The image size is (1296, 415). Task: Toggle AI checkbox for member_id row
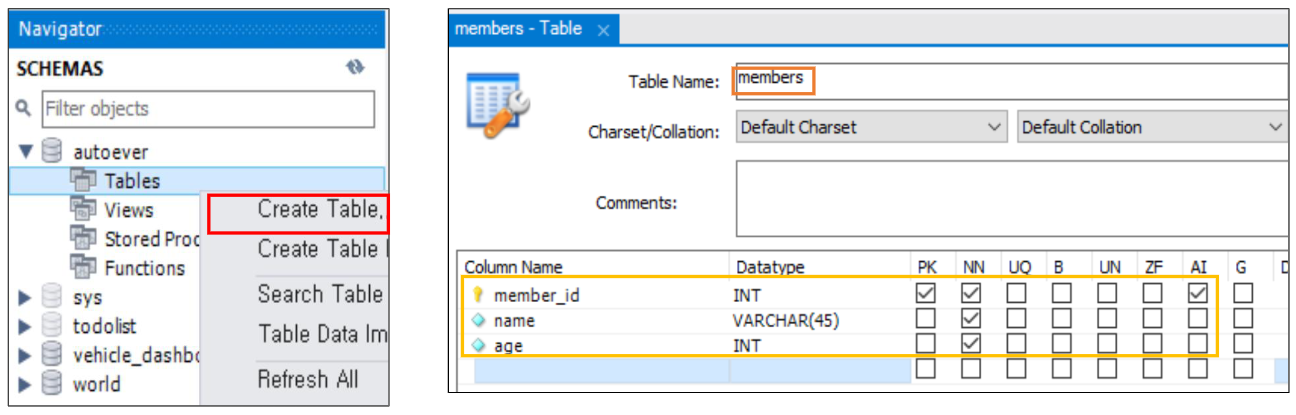1197,293
